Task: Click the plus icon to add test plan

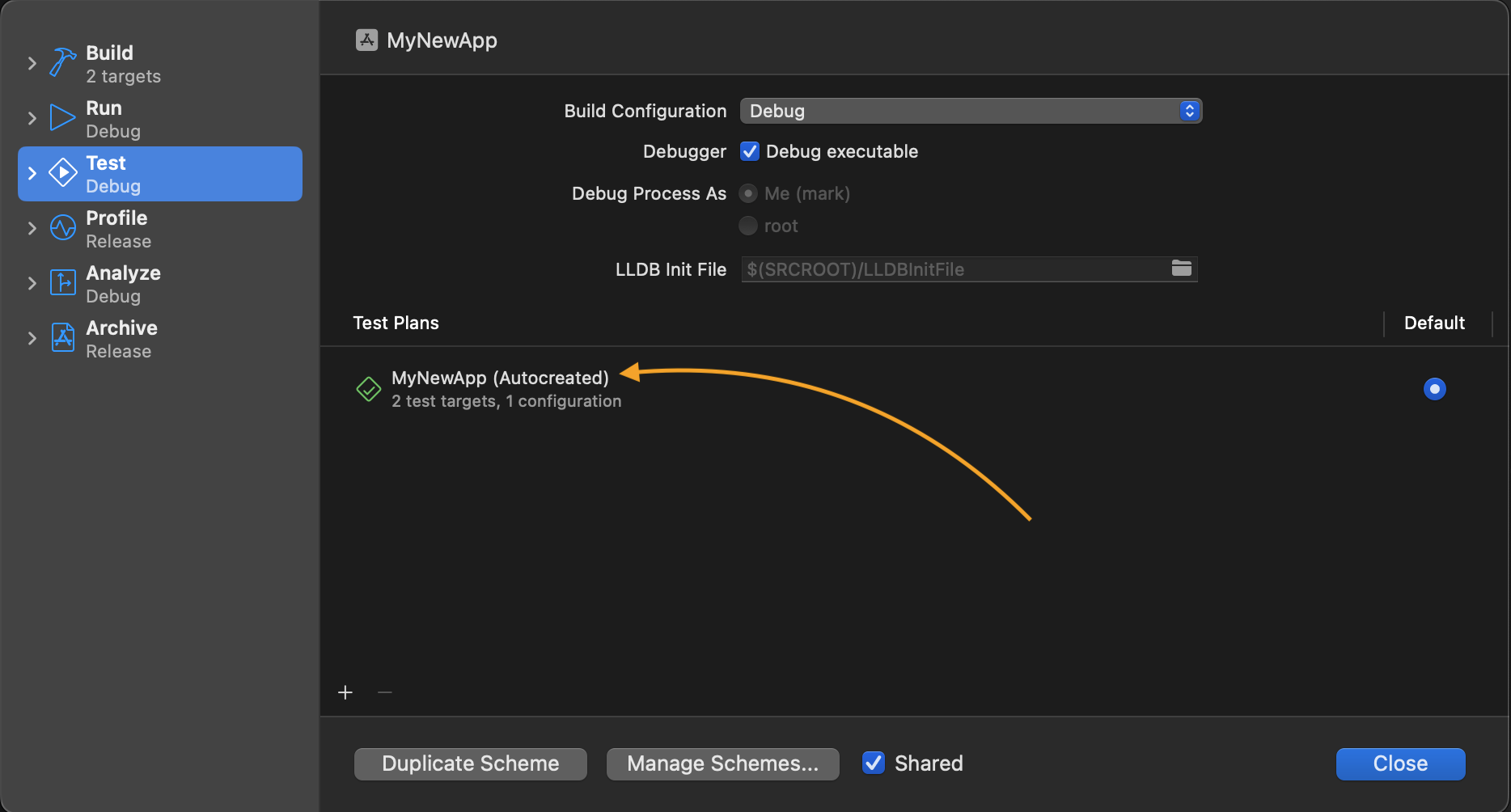Action: tap(345, 692)
